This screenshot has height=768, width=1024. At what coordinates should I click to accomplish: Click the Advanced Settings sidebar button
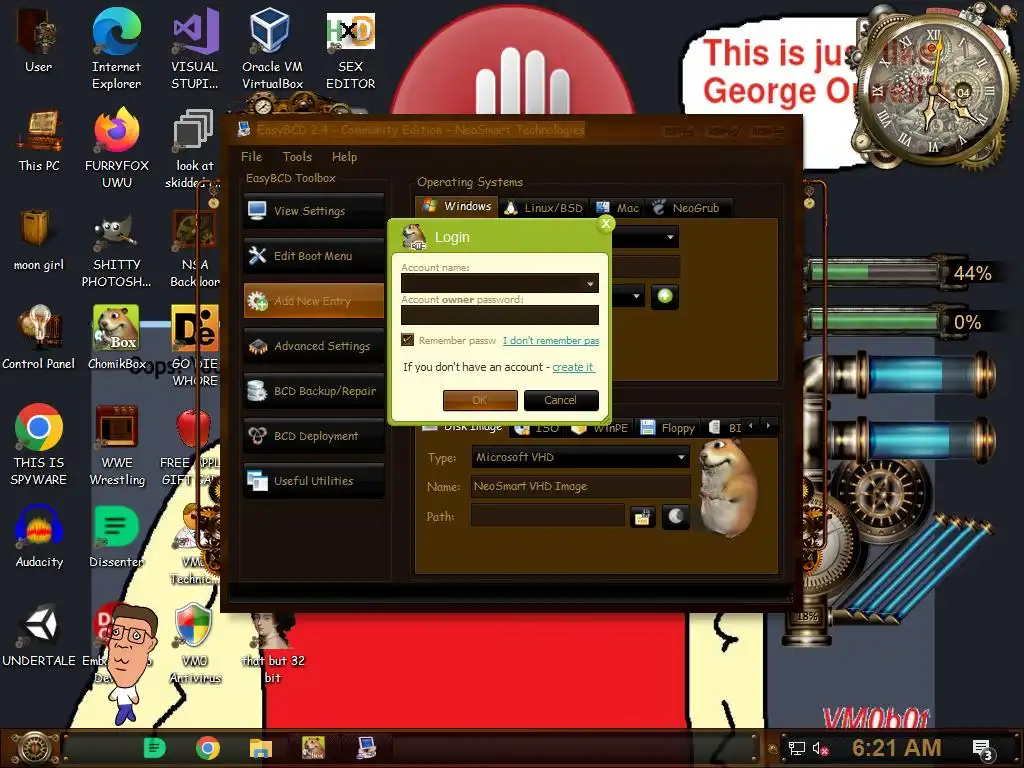pyautogui.click(x=313, y=346)
